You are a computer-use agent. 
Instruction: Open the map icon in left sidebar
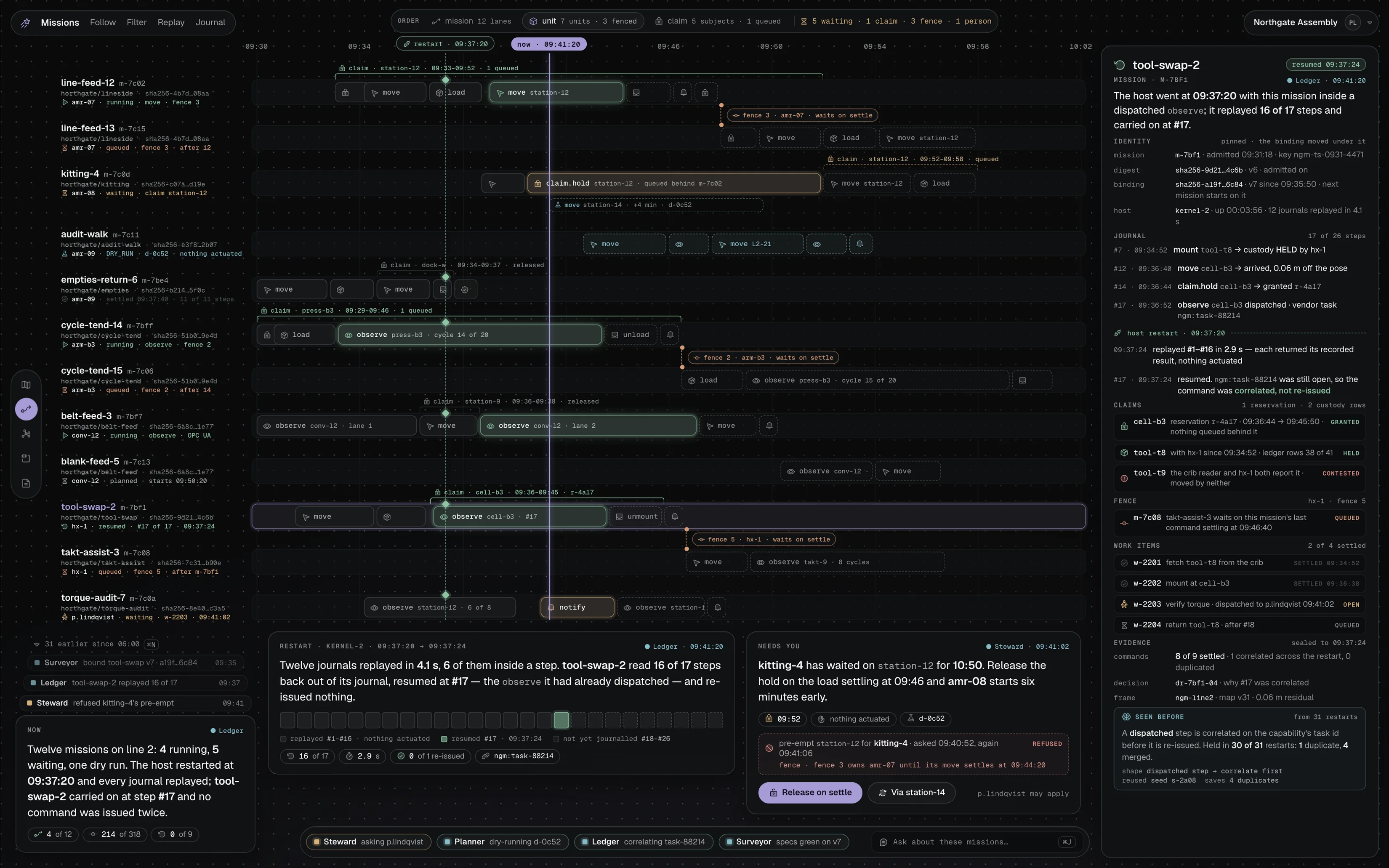[x=26, y=385]
